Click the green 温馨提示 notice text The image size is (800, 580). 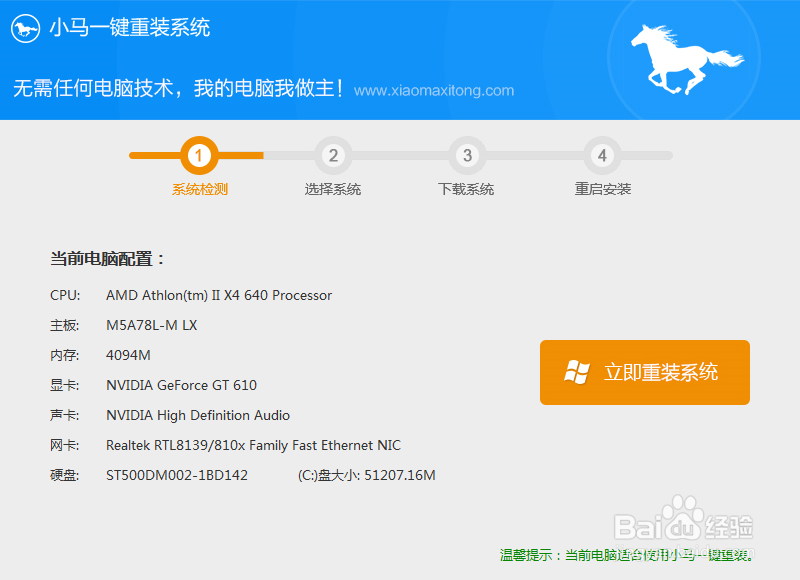(x=627, y=555)
